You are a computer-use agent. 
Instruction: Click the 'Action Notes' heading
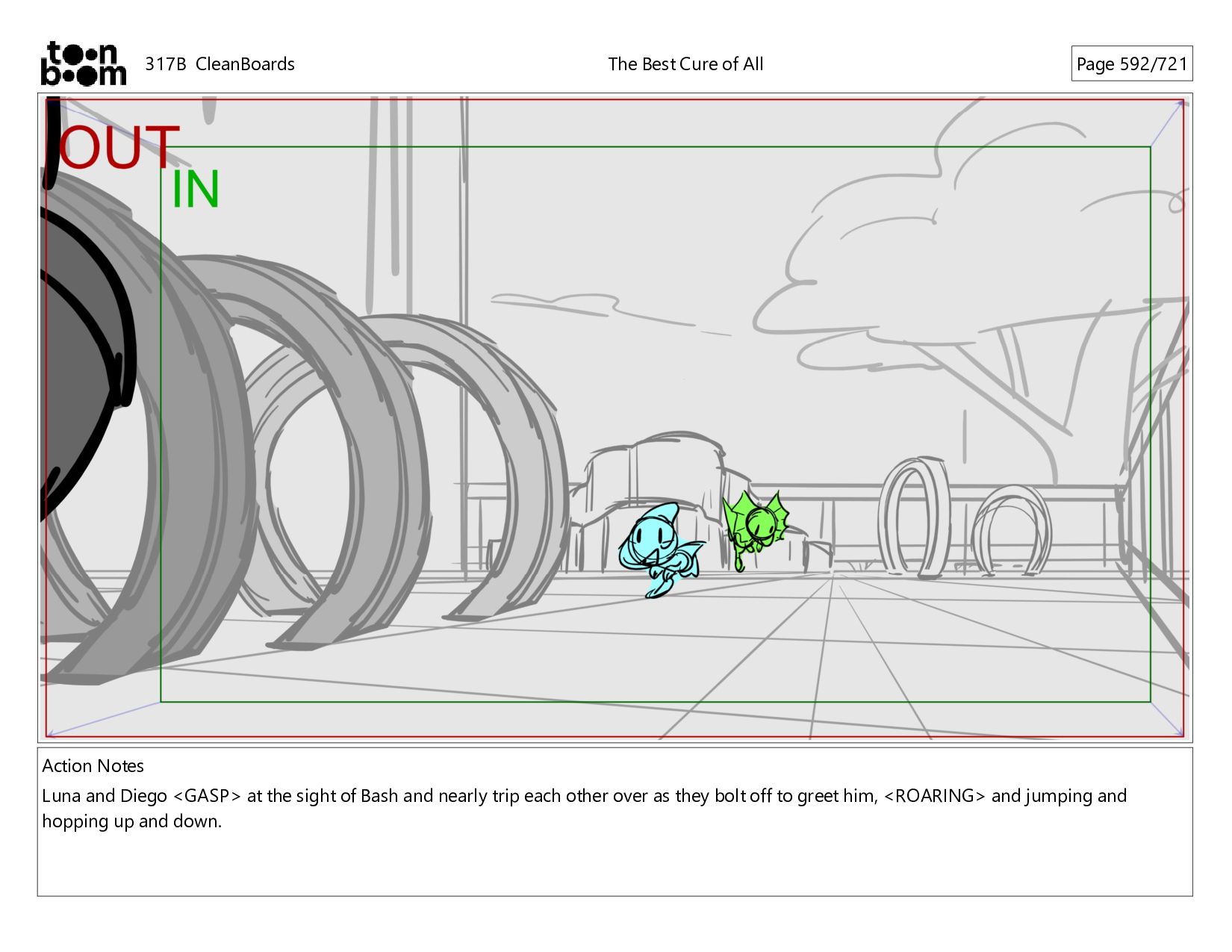(x=93, y=766)
